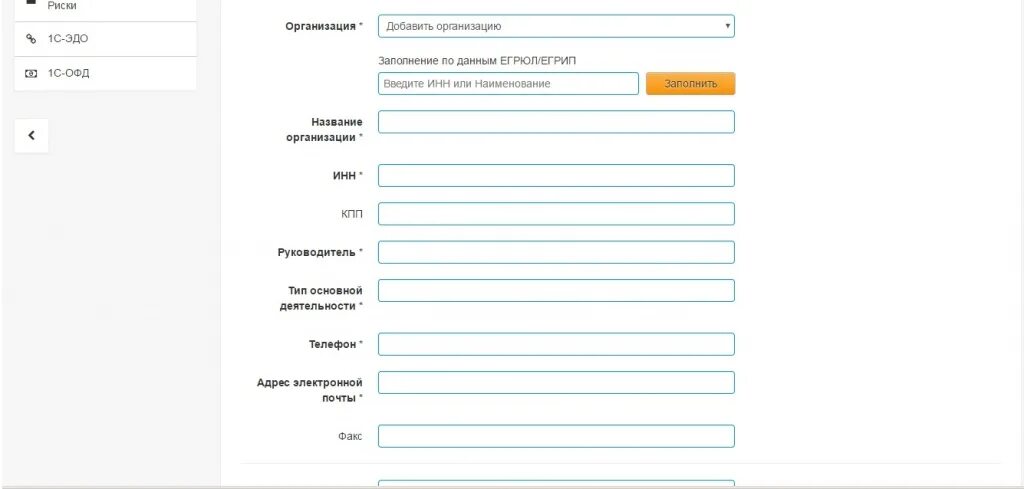The width and height of the screenshot is (1024, 489).
Task: Click the orange Заполнить button
Action: (x=690, y=84)
